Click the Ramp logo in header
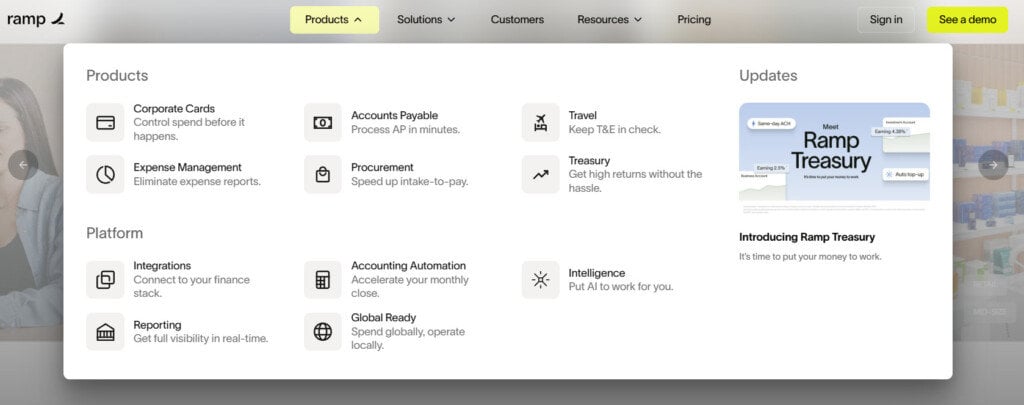This screenshot has height=405, width=1024. point(36,20)
